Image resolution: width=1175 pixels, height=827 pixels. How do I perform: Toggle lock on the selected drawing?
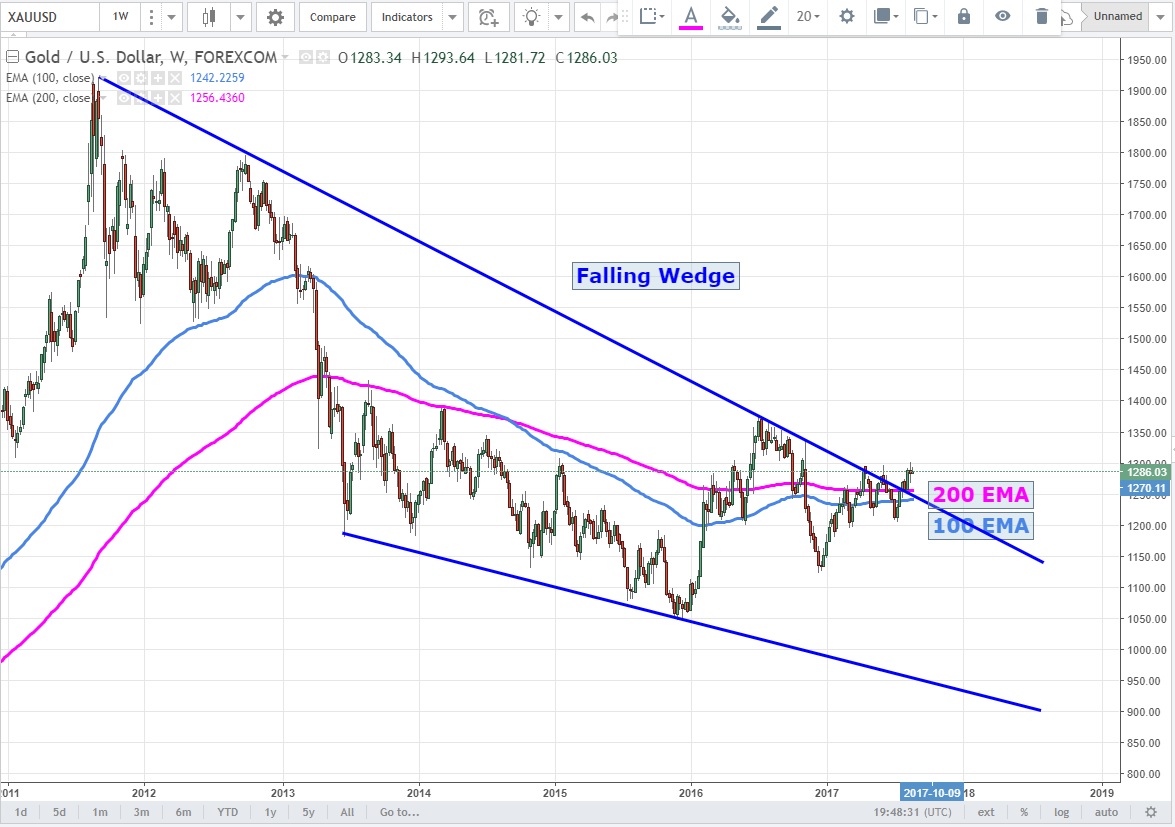963,16
